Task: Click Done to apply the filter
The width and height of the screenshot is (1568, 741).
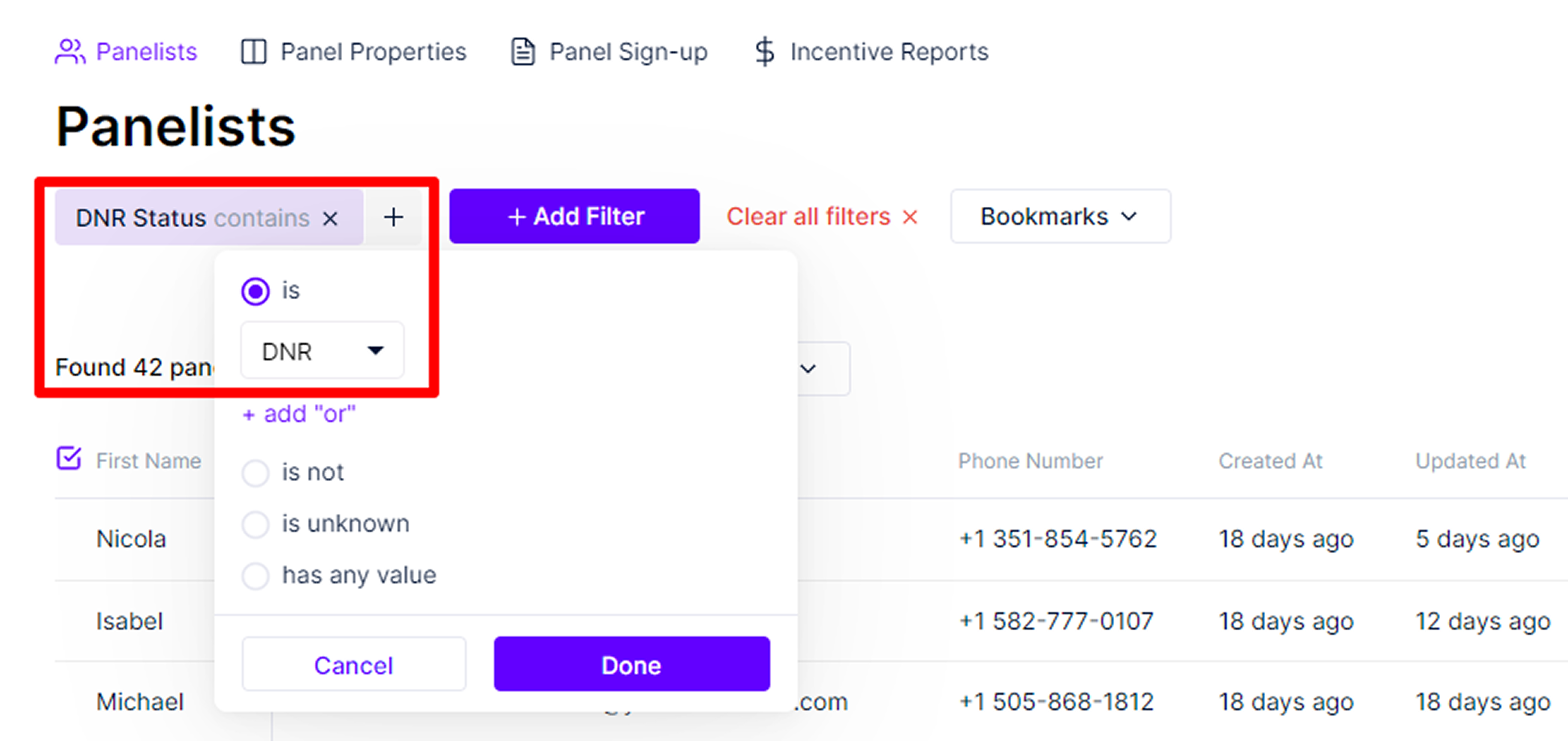Action: point(631,664)
